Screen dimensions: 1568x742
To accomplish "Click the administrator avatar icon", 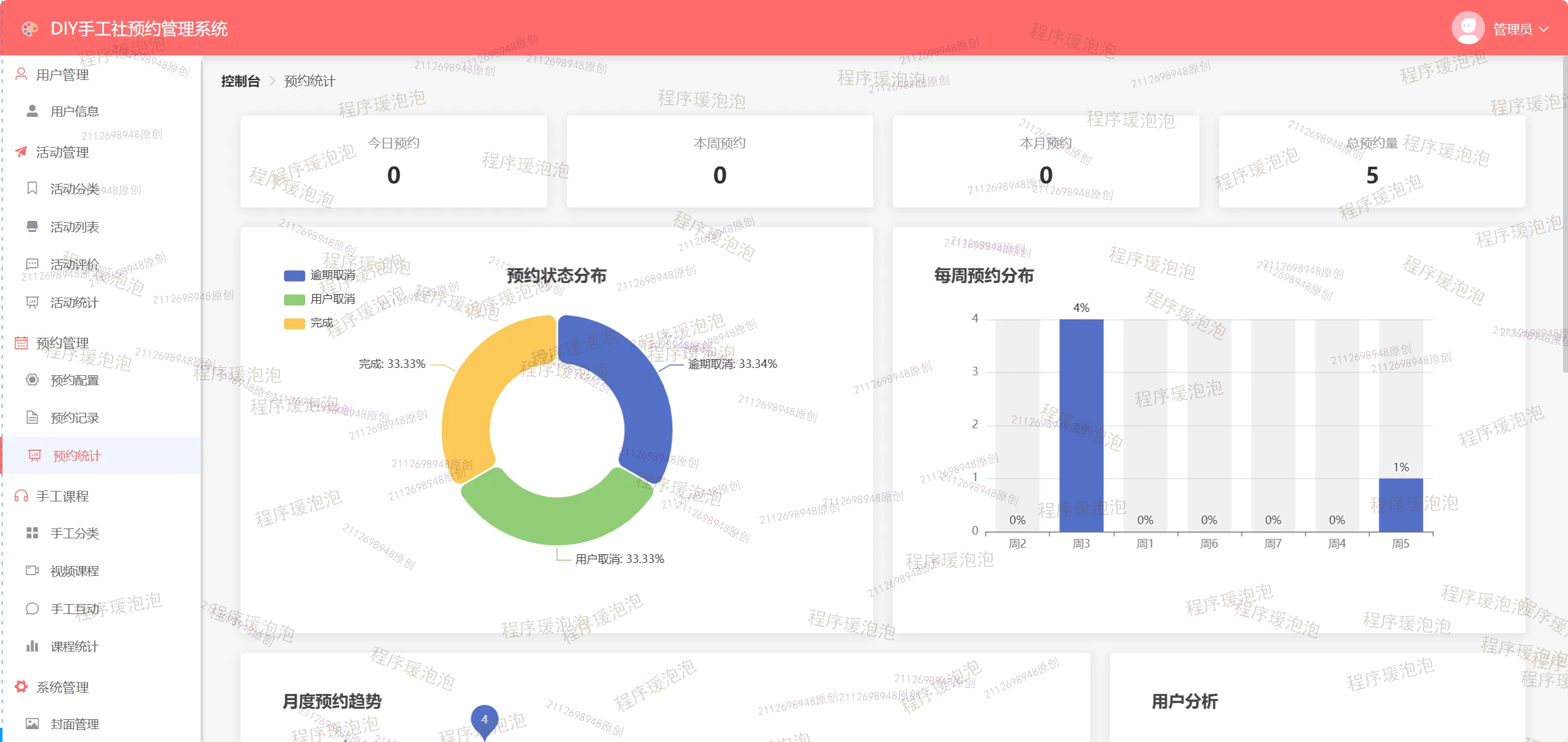I will click(1468, 28).
